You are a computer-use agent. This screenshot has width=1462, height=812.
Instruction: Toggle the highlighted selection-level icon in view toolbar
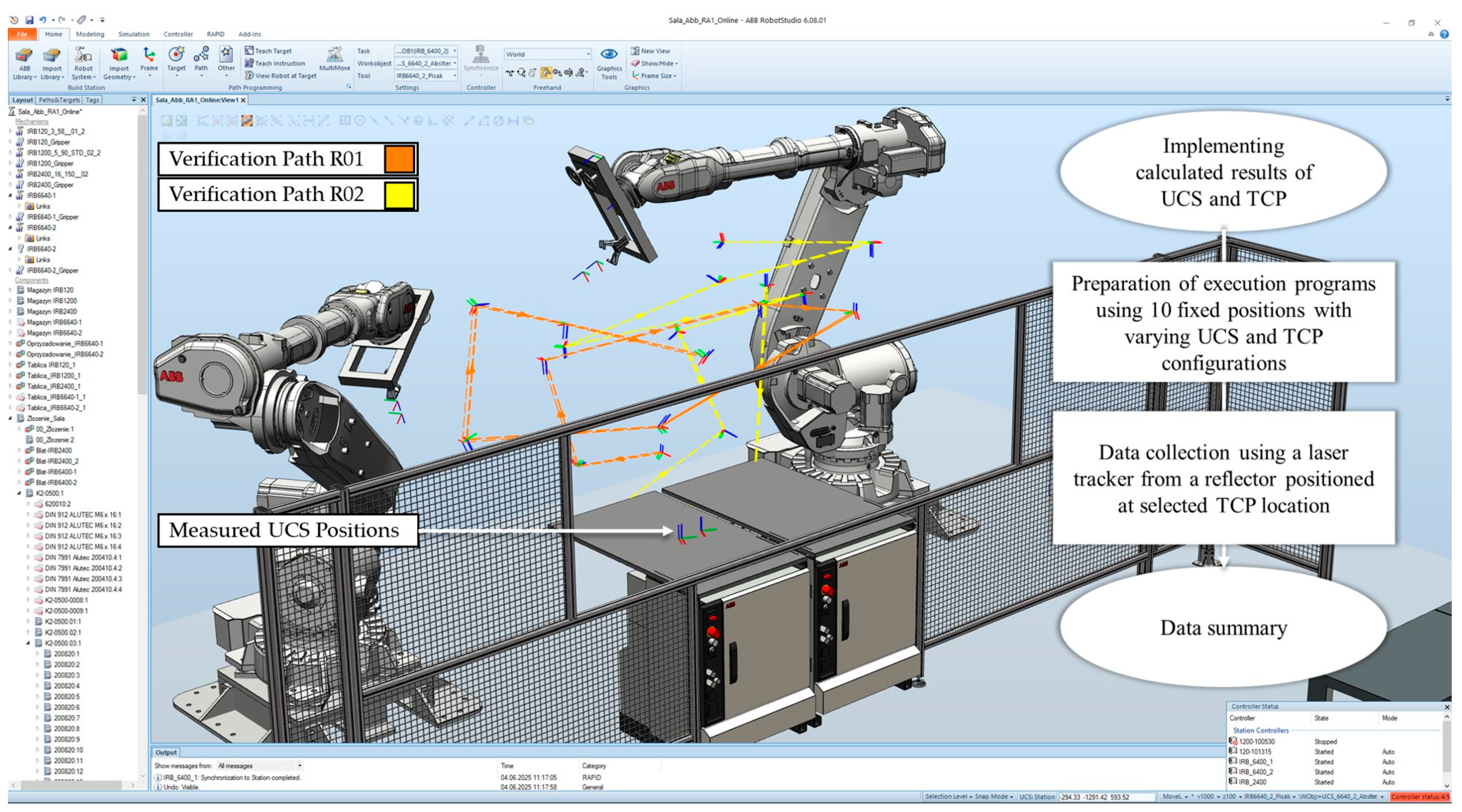coord(247,121)
